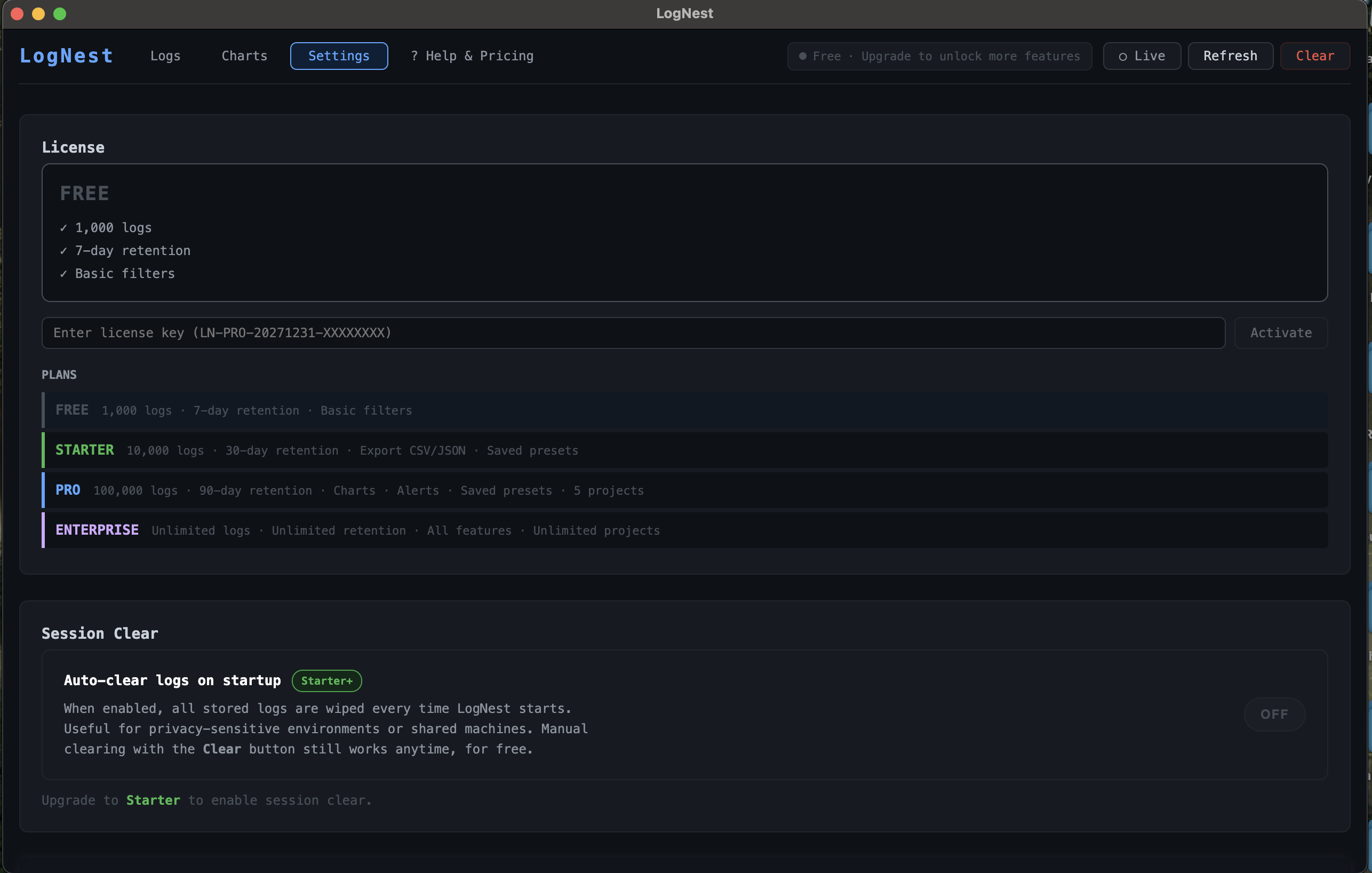Close the LogNest window
This screenshot has height=873, width=1372.
pyautogui.click(x=17, y=14)
